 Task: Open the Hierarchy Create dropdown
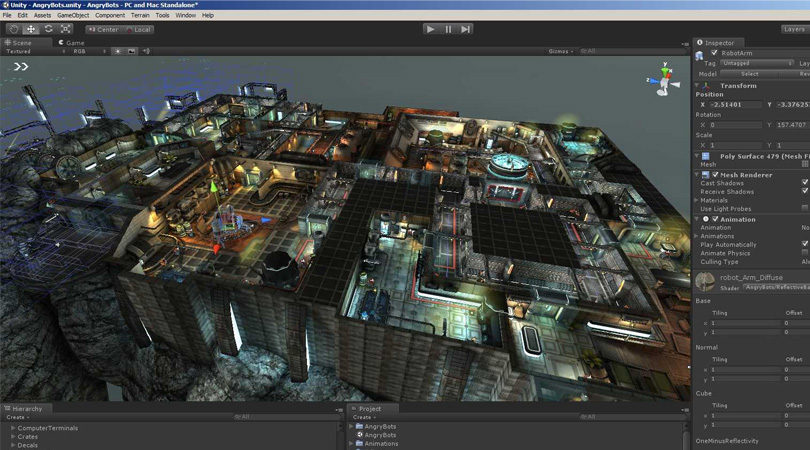point(18,417)
